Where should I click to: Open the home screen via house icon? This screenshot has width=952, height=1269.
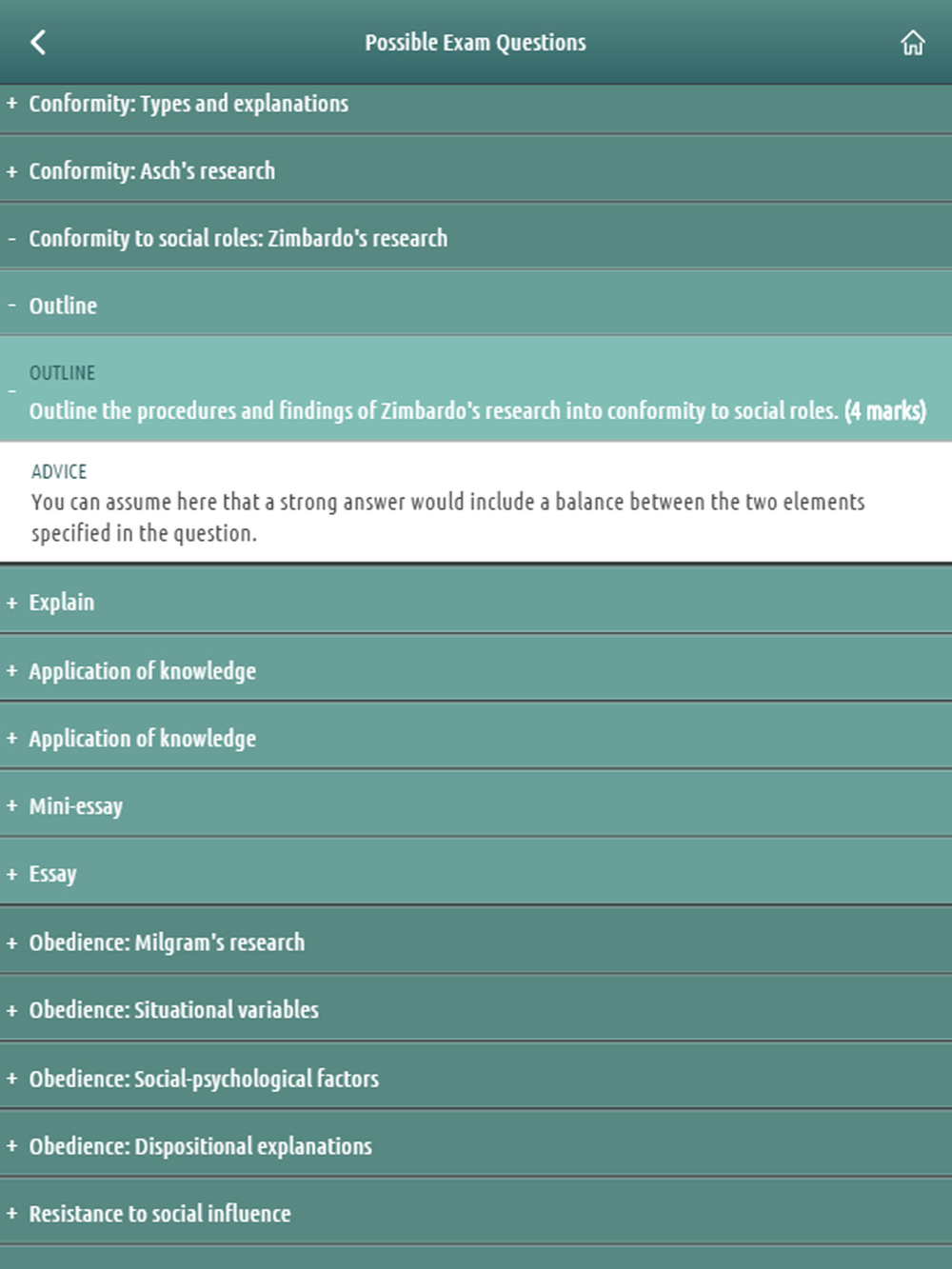[912, 43]
